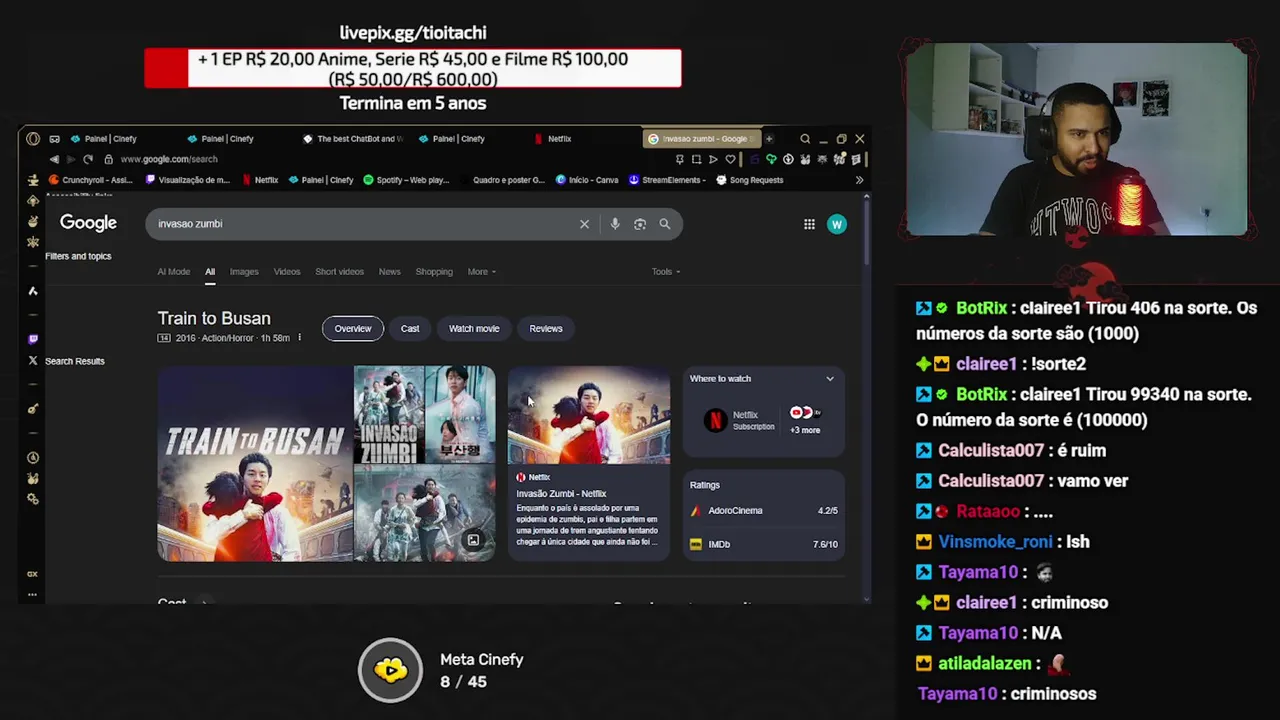Show more bookmarks chevron
Image resolution: width=1280 pixels, height=720 pixels.
859,180
